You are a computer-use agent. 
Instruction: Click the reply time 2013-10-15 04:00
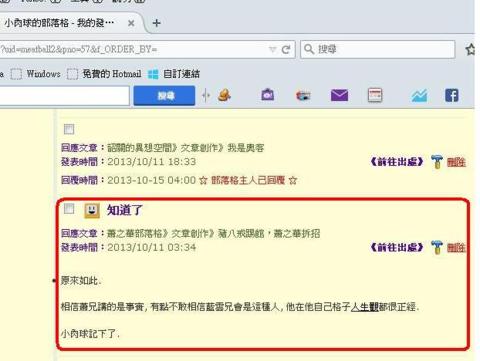click(152, 180)
